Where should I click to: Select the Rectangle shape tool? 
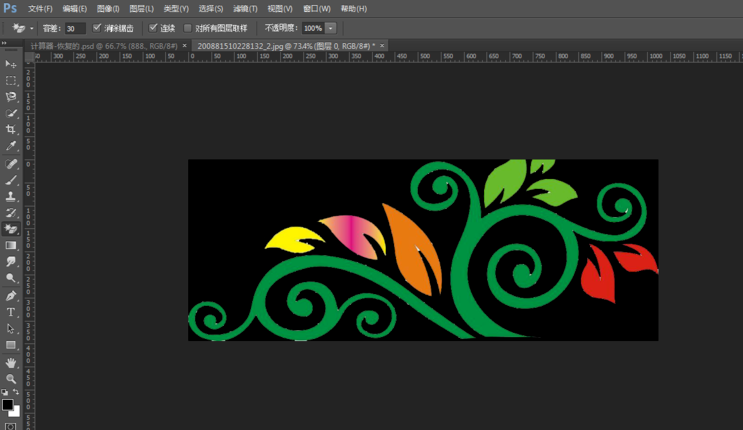(x=10, y=345)
